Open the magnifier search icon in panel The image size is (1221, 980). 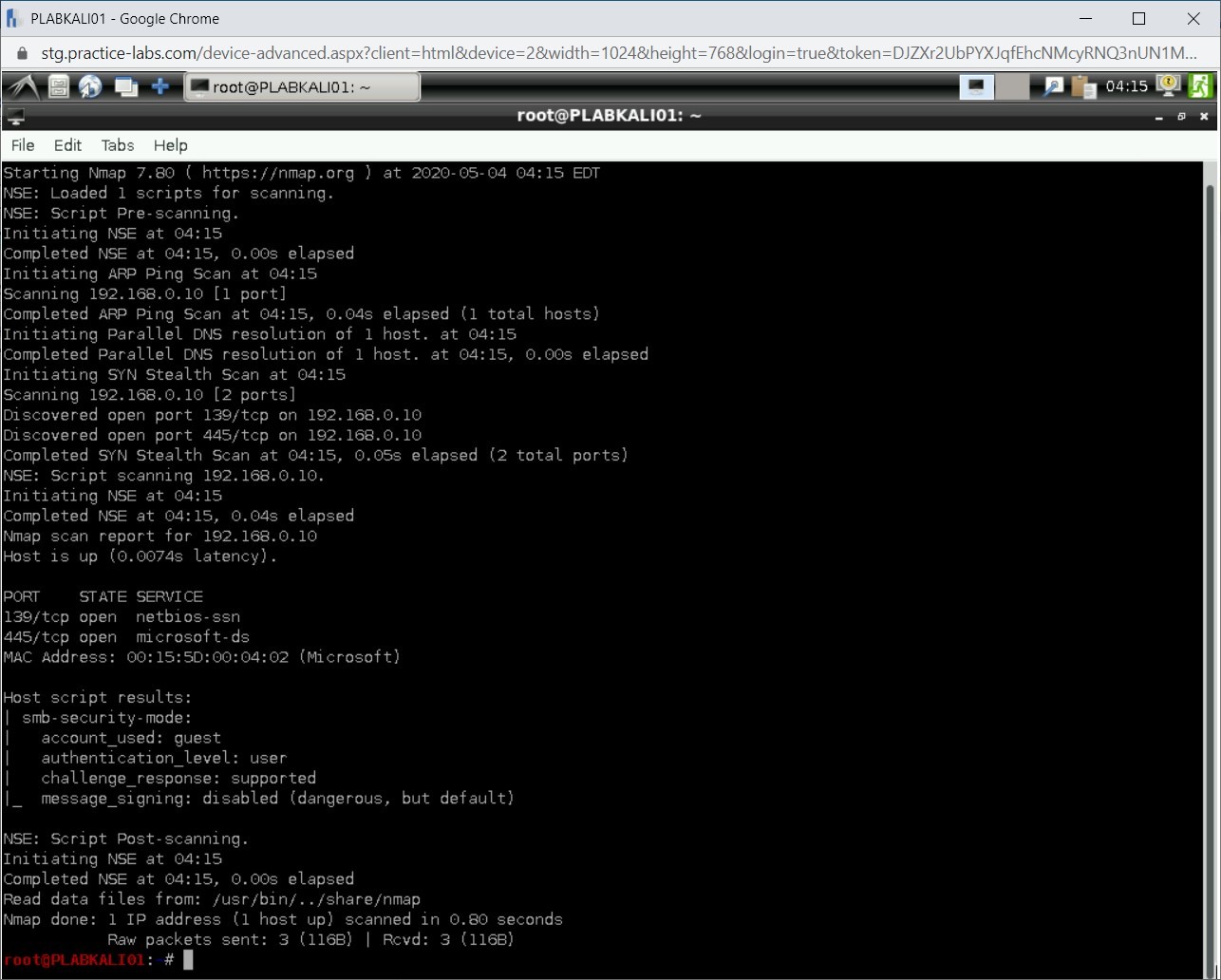(1053, 87)
